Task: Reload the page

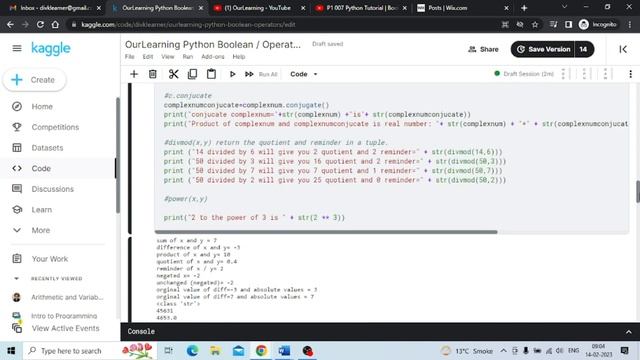Action: [40, 24]
